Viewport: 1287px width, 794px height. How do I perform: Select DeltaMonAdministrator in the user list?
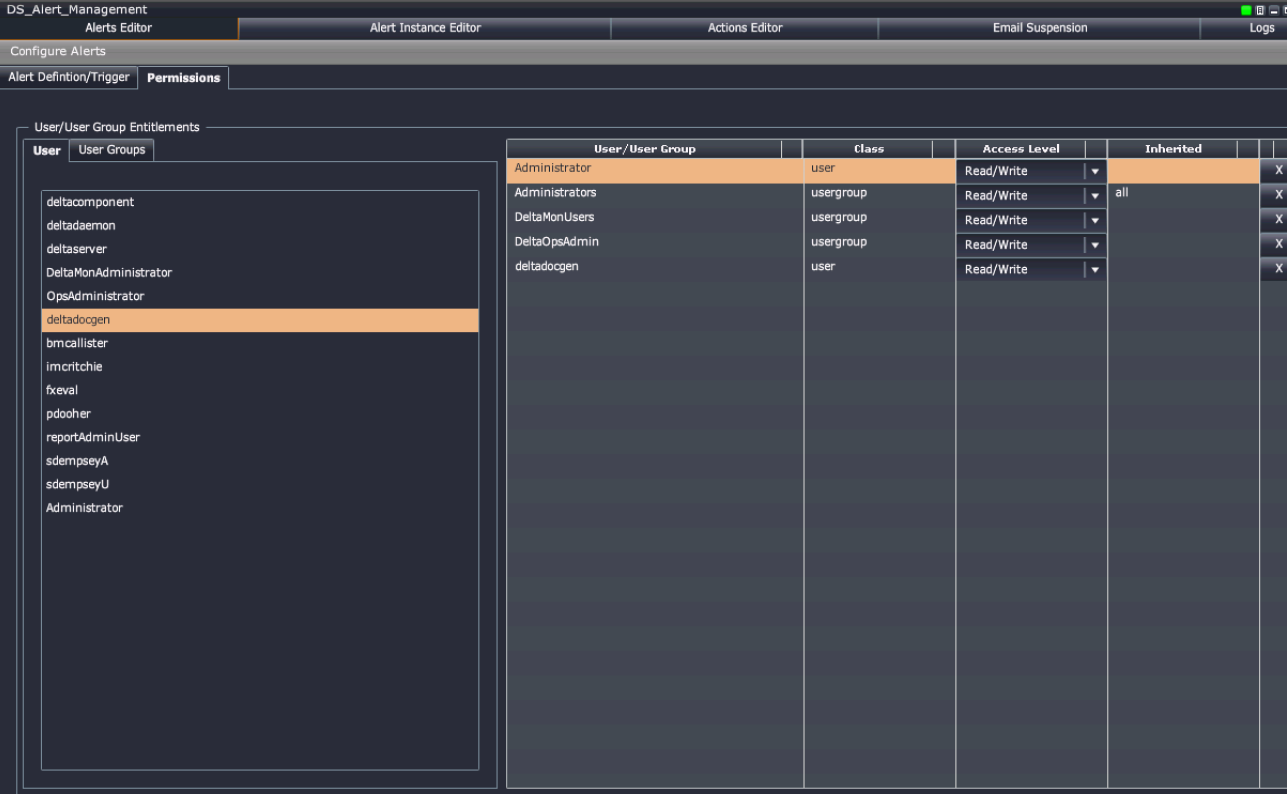pos(260,273)
